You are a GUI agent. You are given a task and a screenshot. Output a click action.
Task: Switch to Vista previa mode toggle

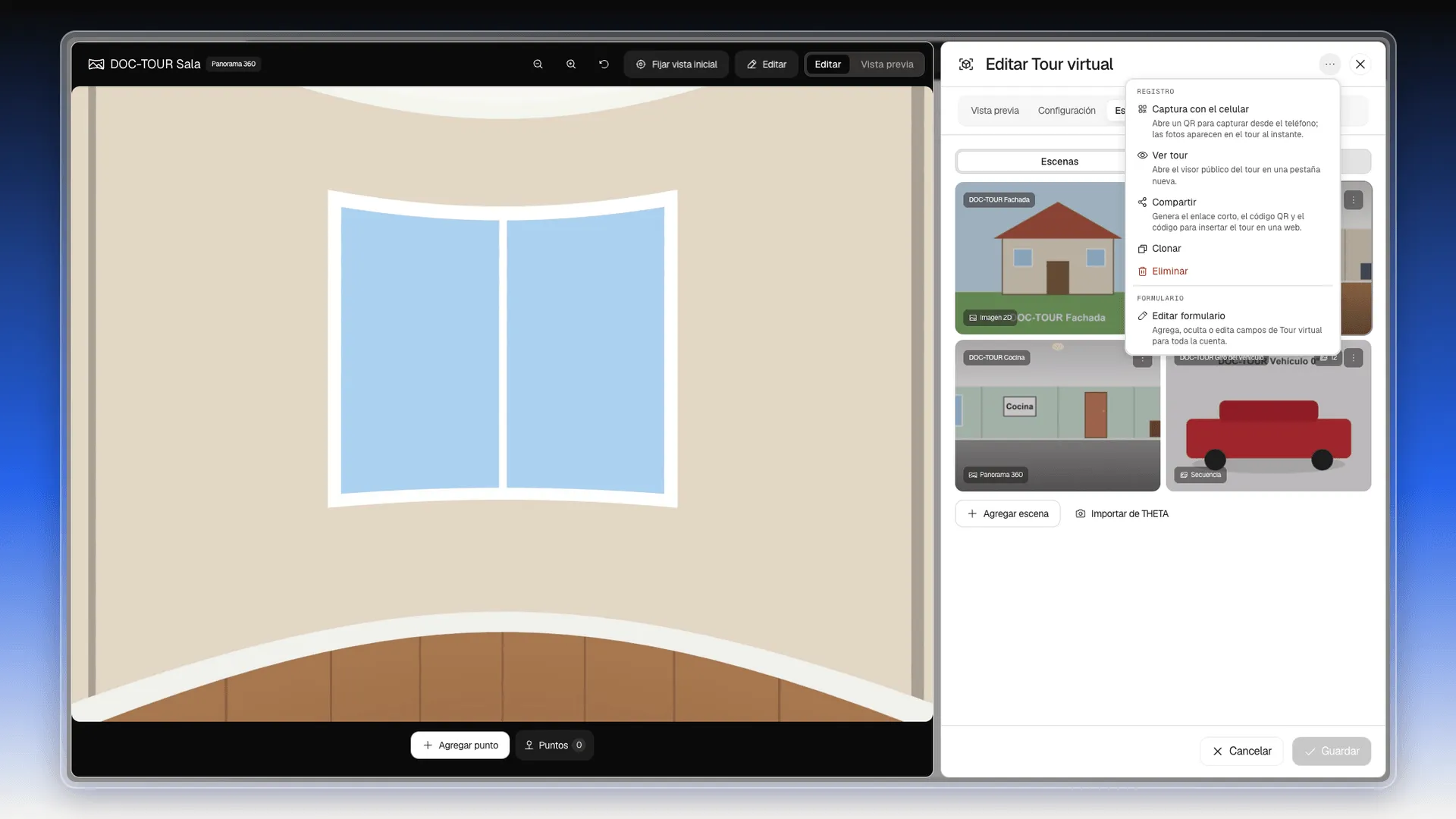point(886,64)
